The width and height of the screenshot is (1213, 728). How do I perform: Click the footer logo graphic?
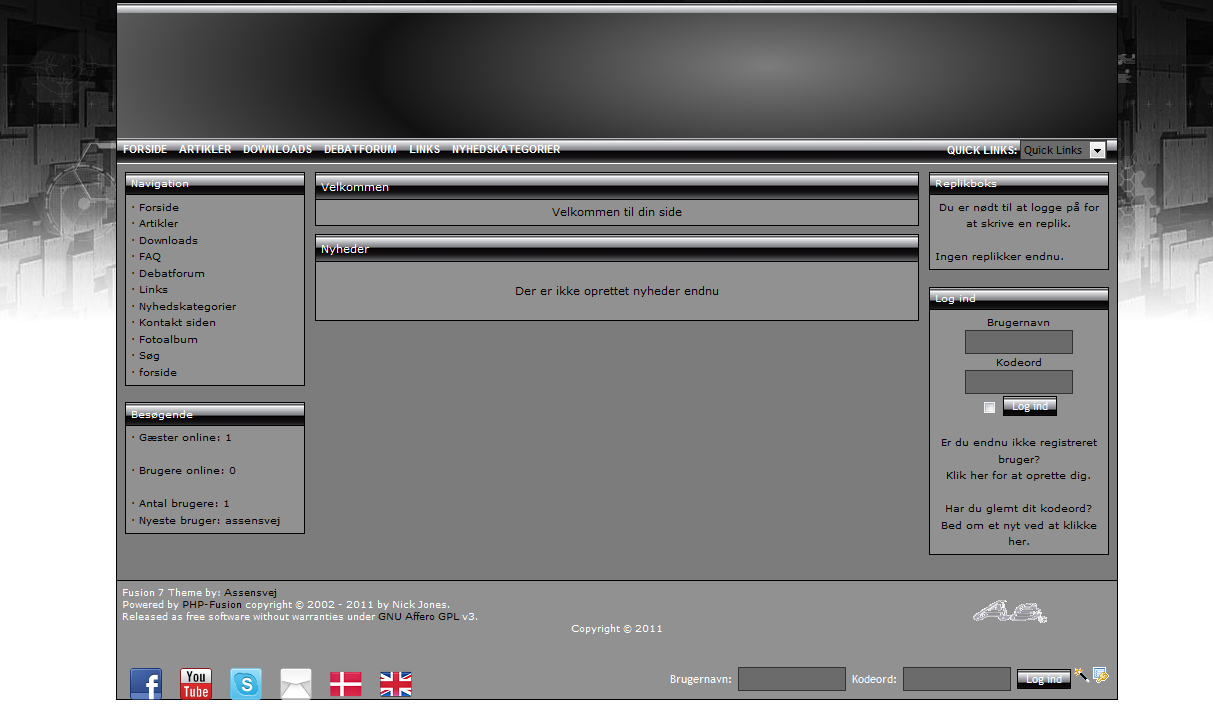click(x=1009, y=611)
